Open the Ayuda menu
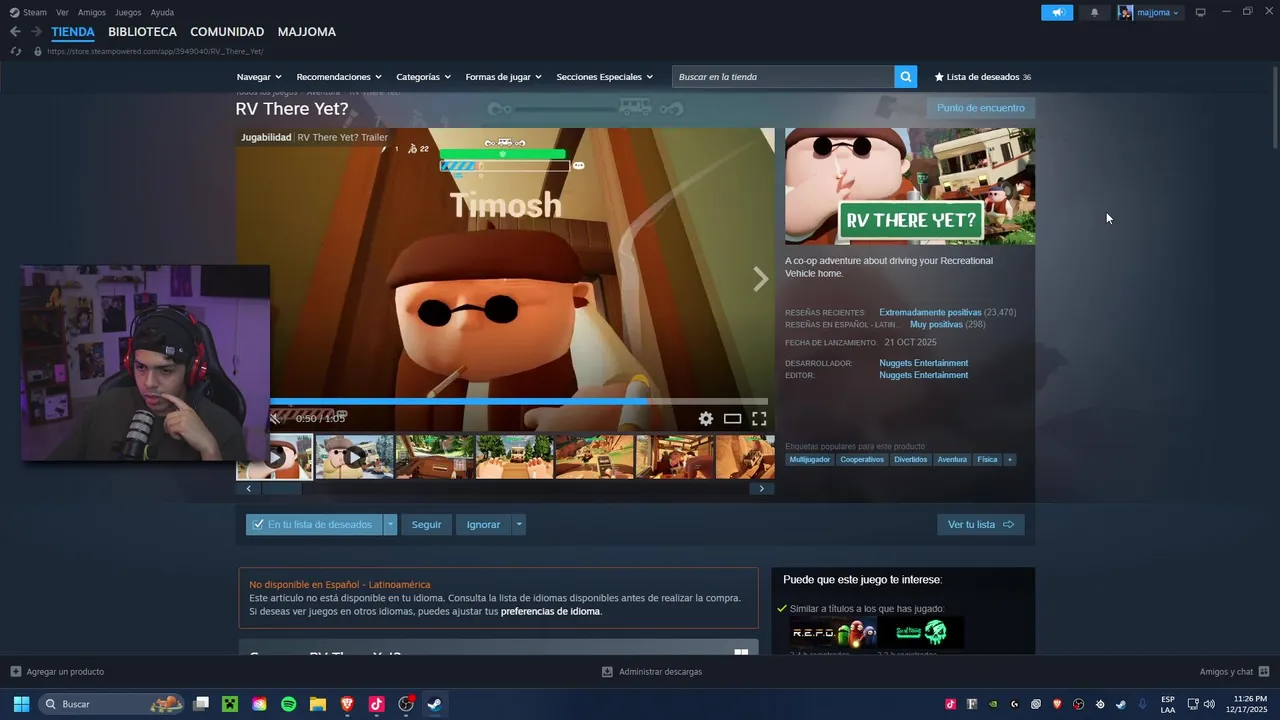The height and width of the screenshot is (720, 1280). [x=162, y=12]
